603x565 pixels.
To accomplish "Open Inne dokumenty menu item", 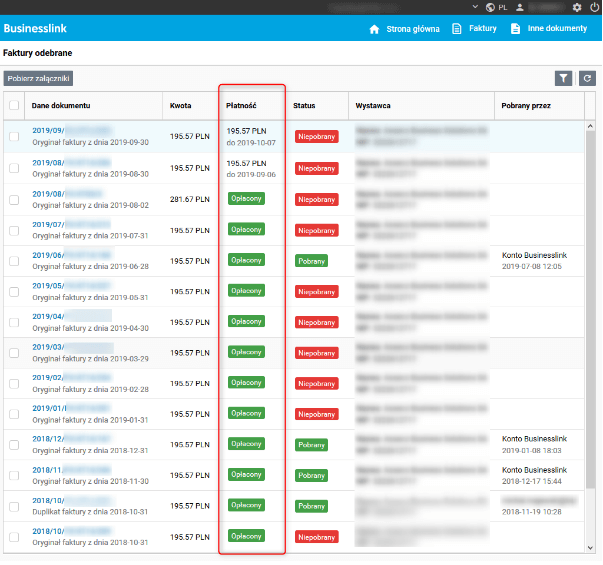I will point(557,28).
